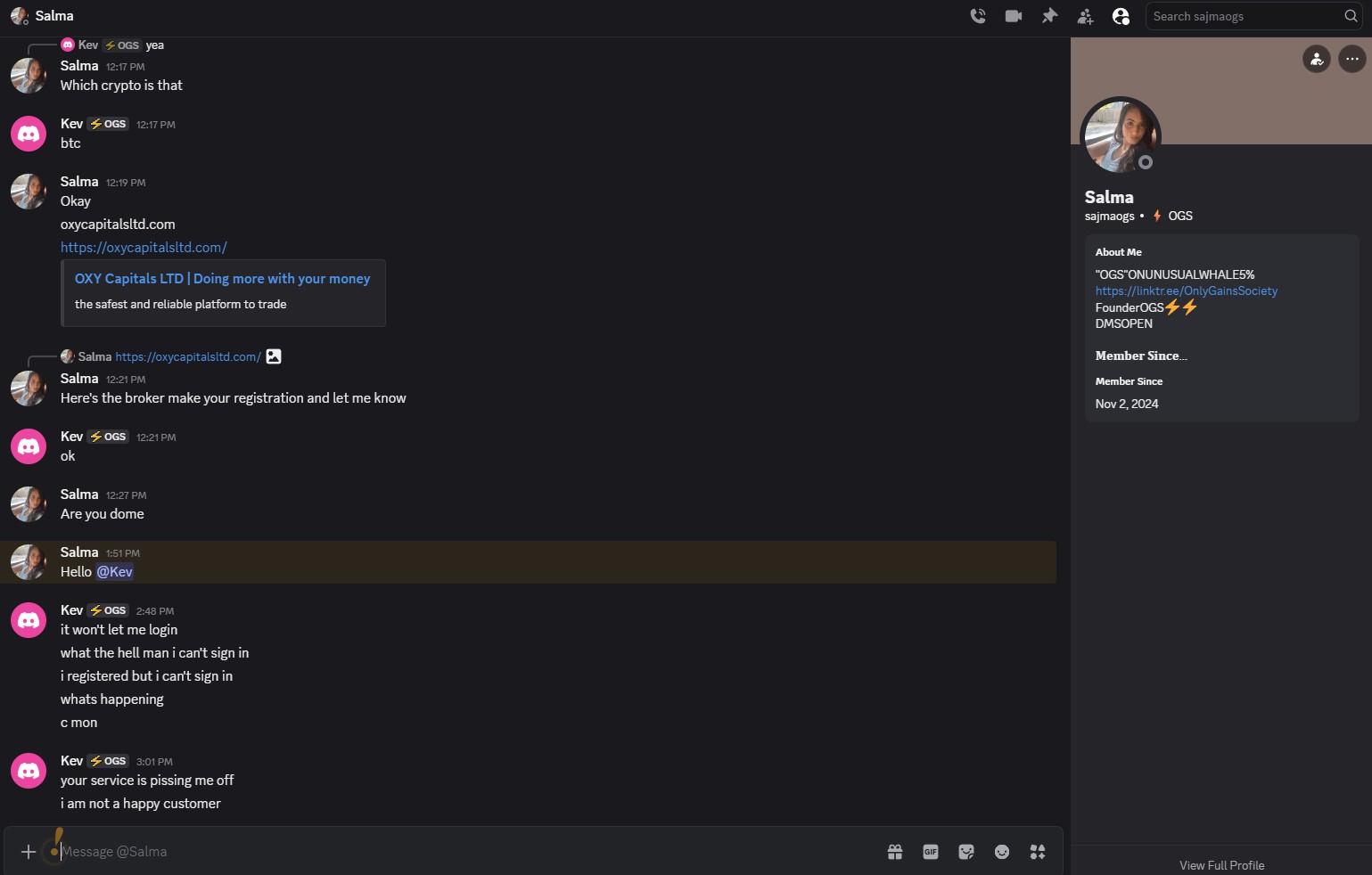Open pinned messages
The image size is (1372, 875).
tap(1049, 16)
